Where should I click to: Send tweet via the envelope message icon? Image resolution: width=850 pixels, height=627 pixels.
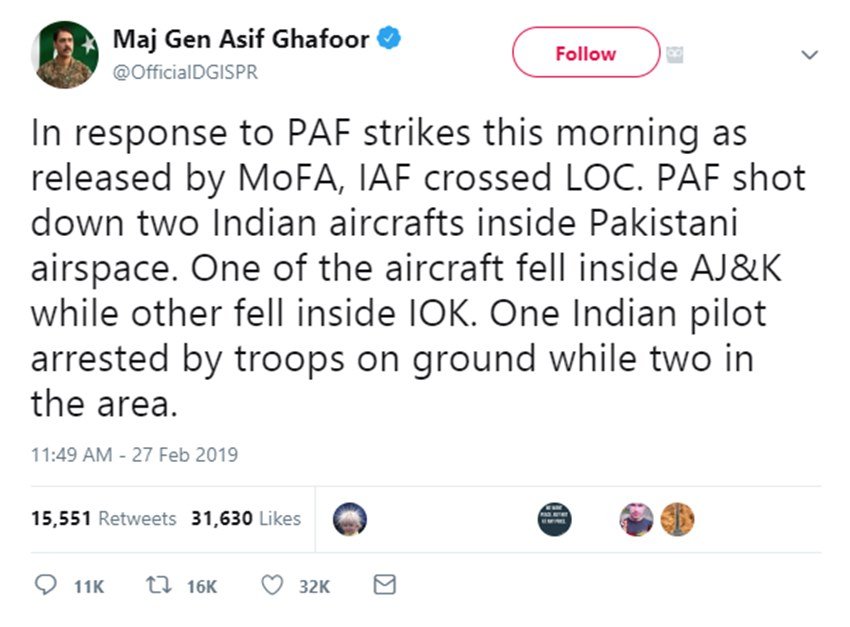click(x=384, y=585)
